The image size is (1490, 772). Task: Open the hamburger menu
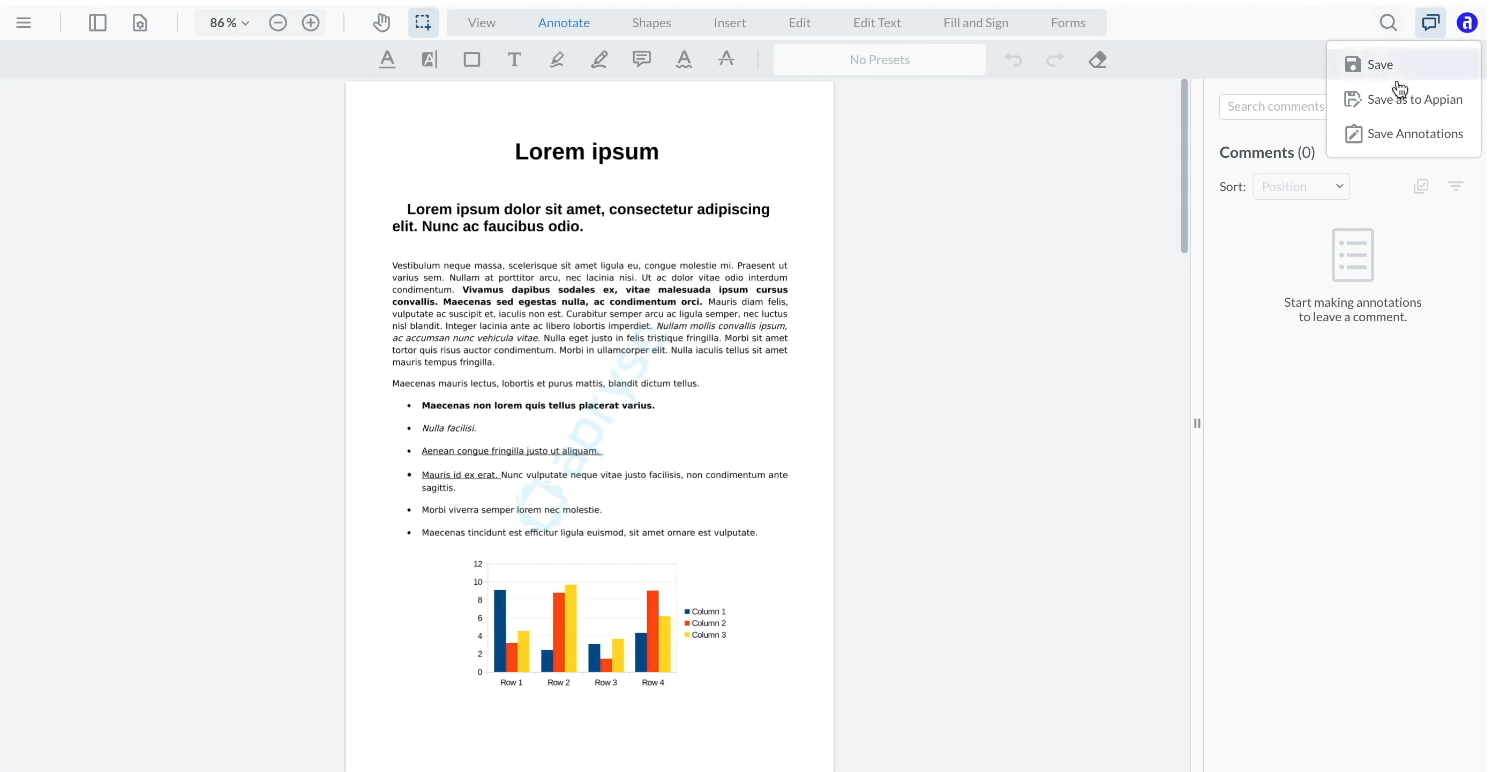[24, 22]
